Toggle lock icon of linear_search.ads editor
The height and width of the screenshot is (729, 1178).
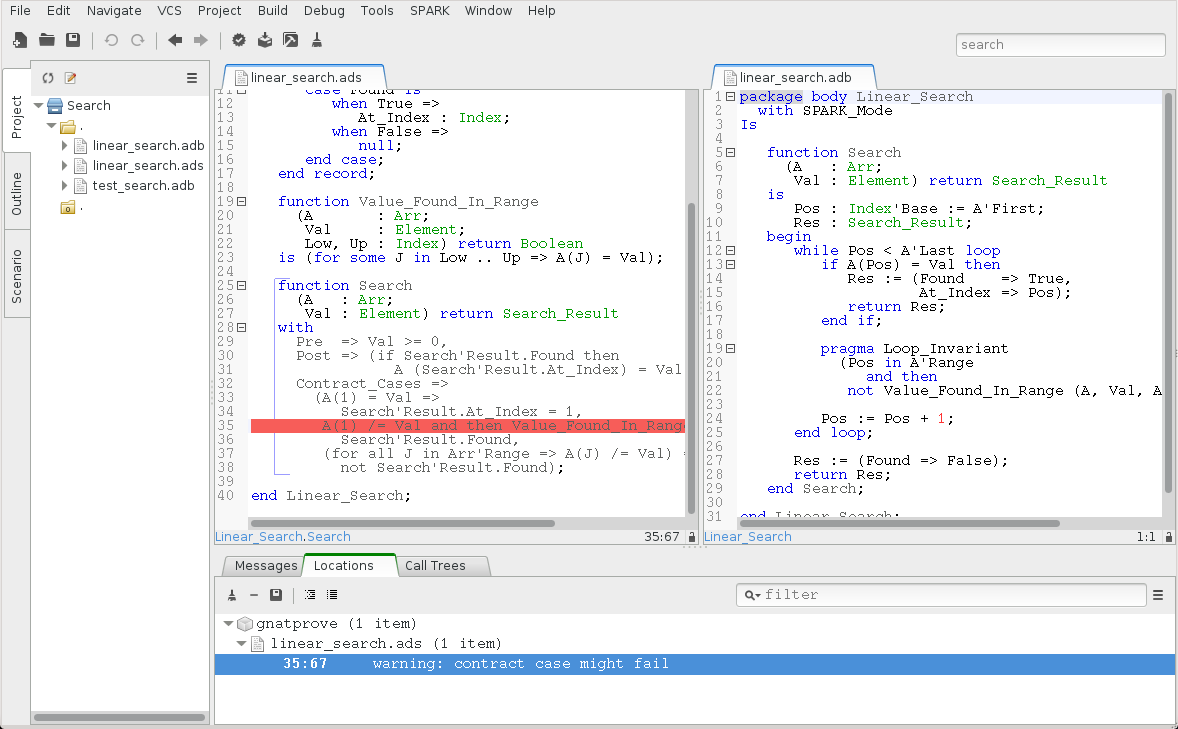coord(692,537)
